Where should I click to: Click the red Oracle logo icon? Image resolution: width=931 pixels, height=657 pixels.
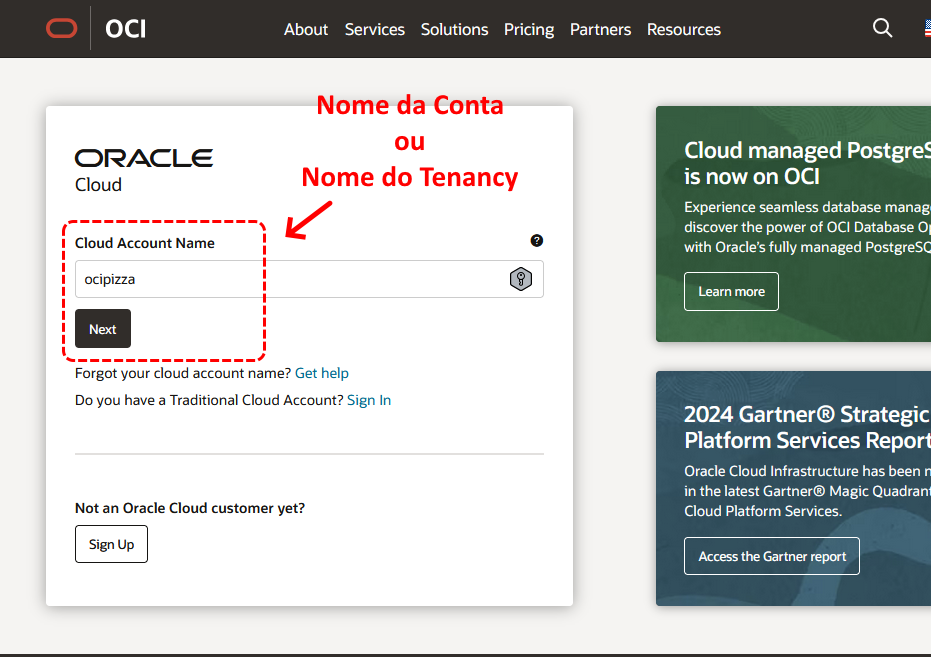[61, 29]
